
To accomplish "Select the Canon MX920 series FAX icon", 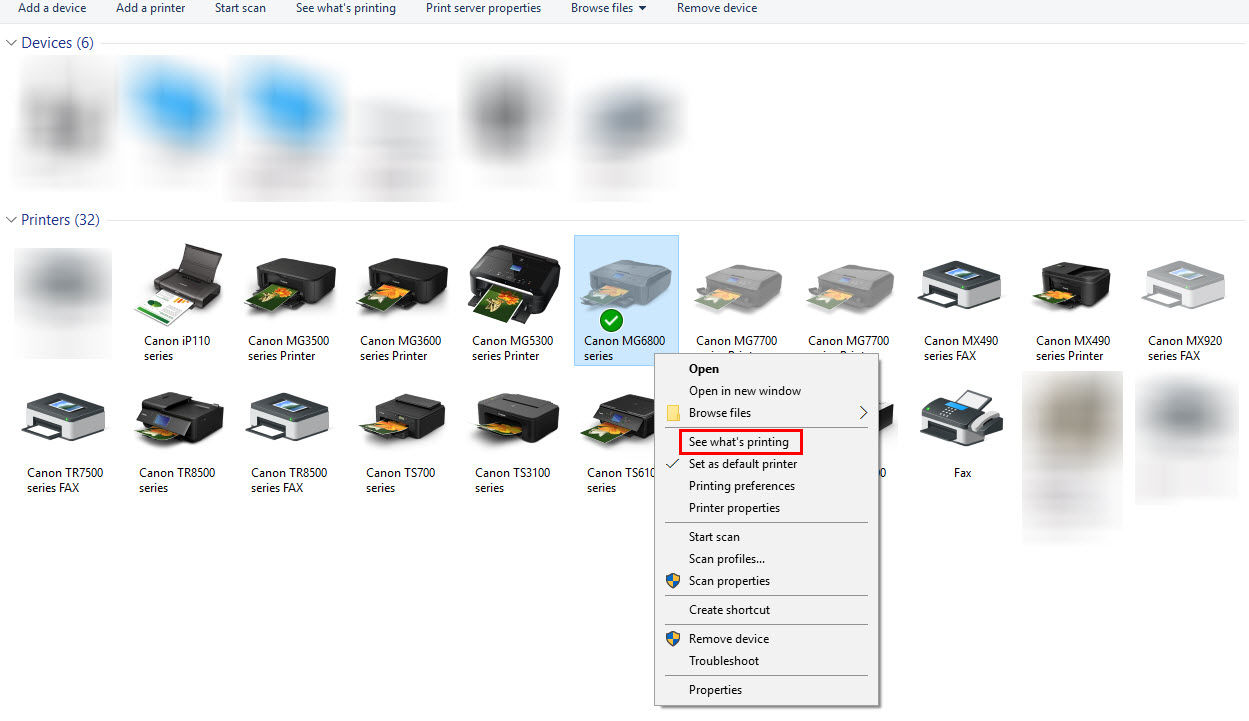I will 1183,283.
